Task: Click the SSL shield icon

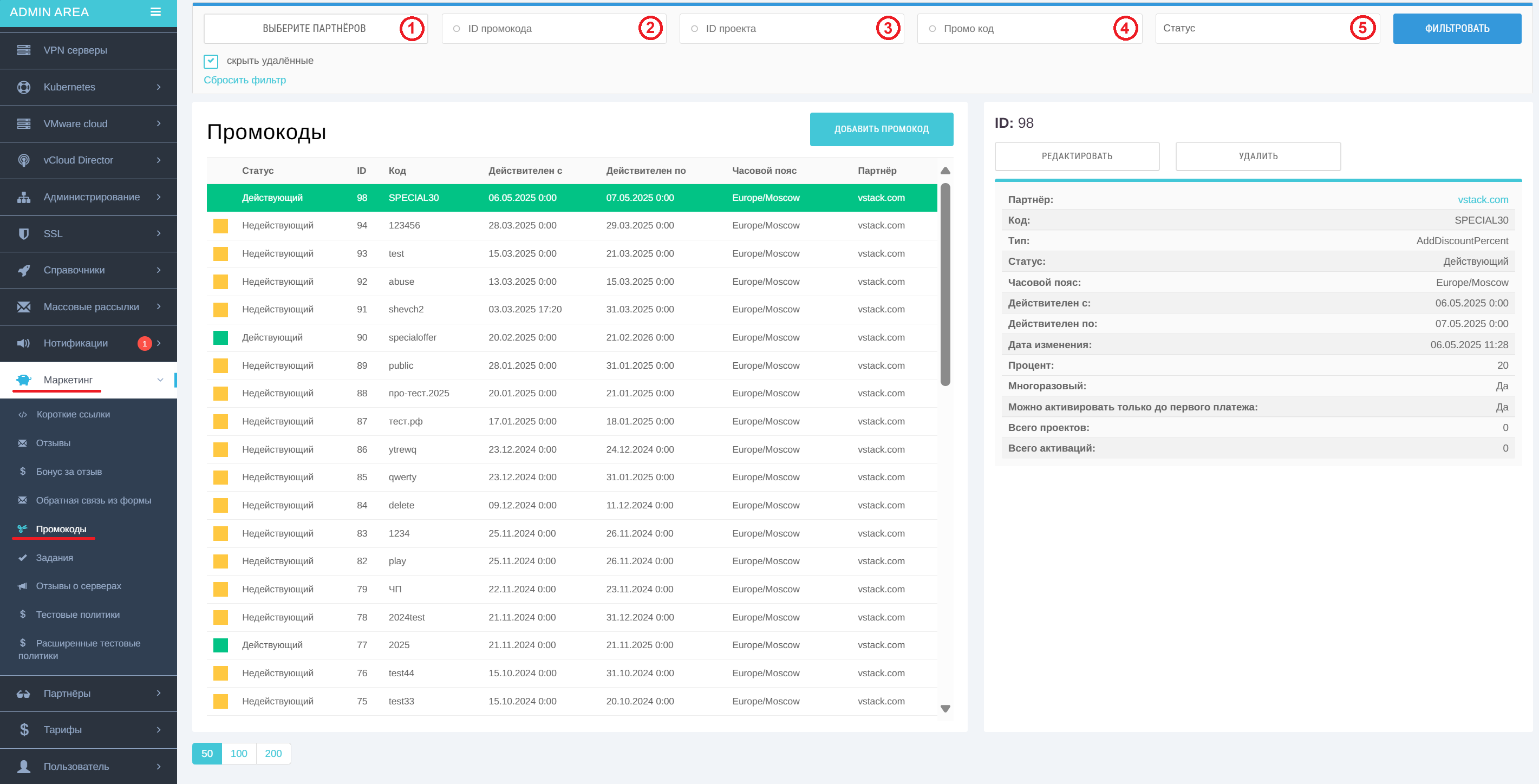Action: pyautogui.click(x=24, y=234)
